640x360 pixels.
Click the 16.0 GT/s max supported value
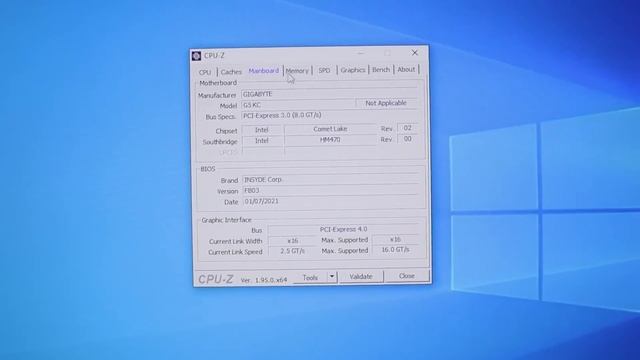[x=396, y=250]
